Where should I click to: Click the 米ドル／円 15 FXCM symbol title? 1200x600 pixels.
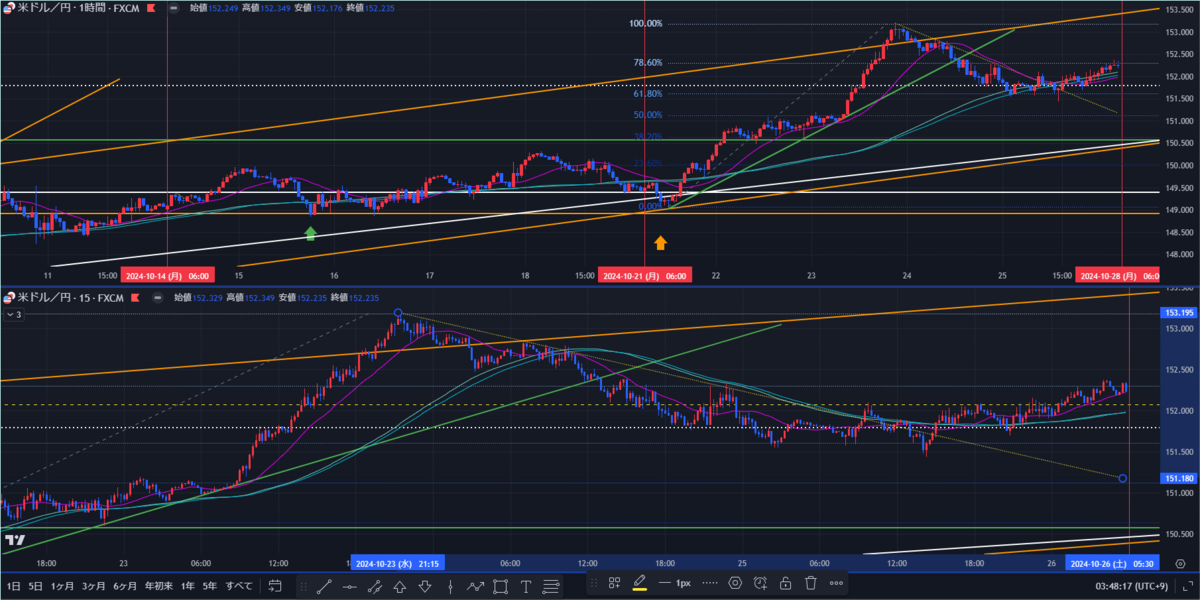(70, 297)
